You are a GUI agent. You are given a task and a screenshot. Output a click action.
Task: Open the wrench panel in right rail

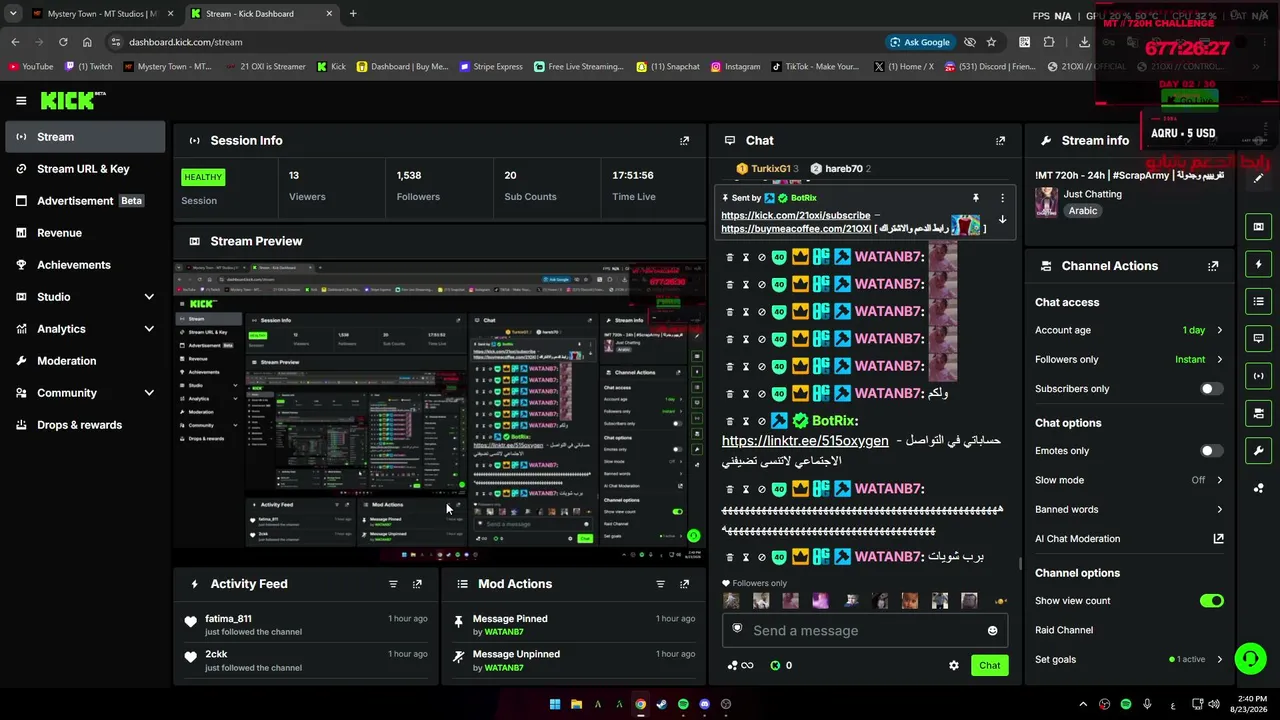tap(1258, 450)
